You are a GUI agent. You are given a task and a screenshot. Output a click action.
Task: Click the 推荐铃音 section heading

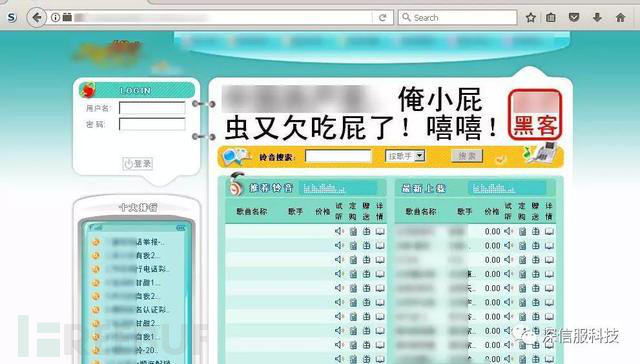click(x=271, y=188)
